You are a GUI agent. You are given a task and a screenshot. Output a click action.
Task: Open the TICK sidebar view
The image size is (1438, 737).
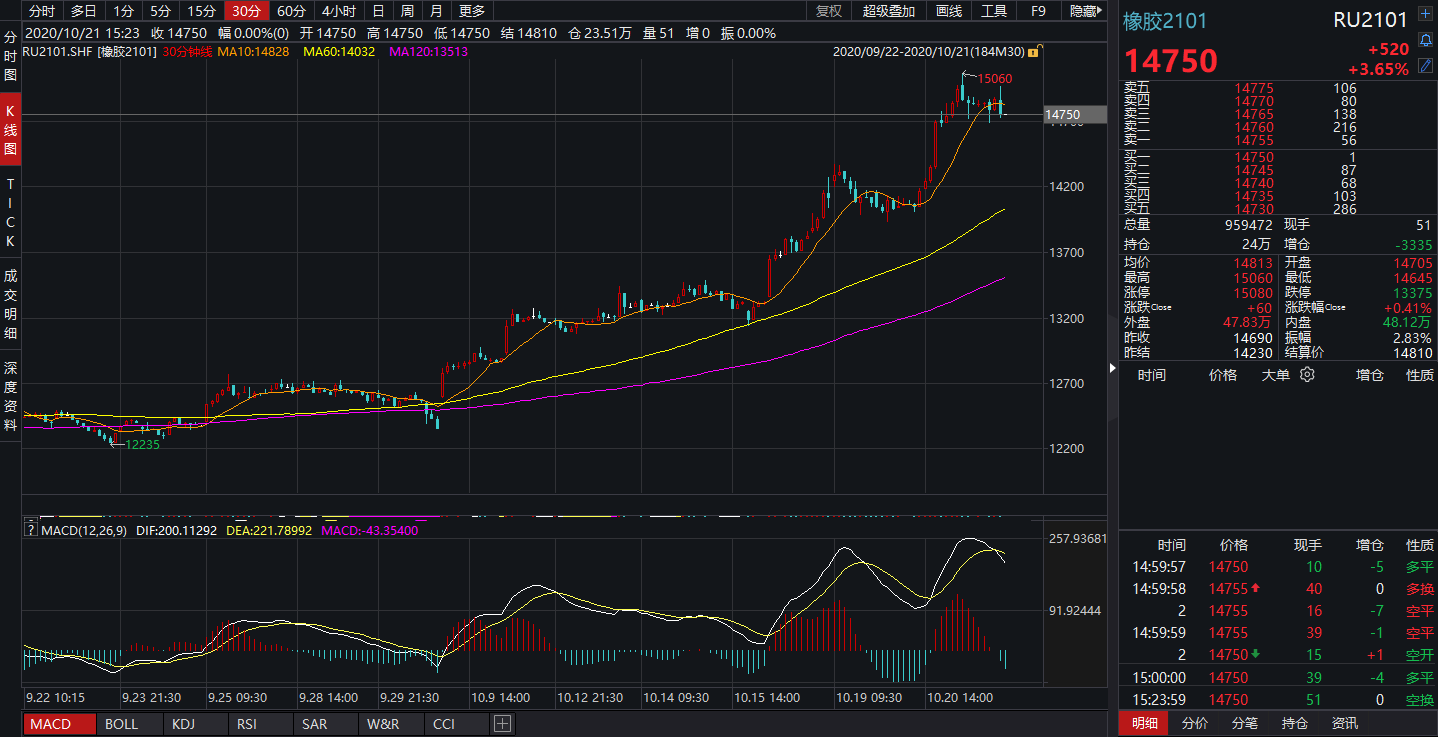(10, 213)
